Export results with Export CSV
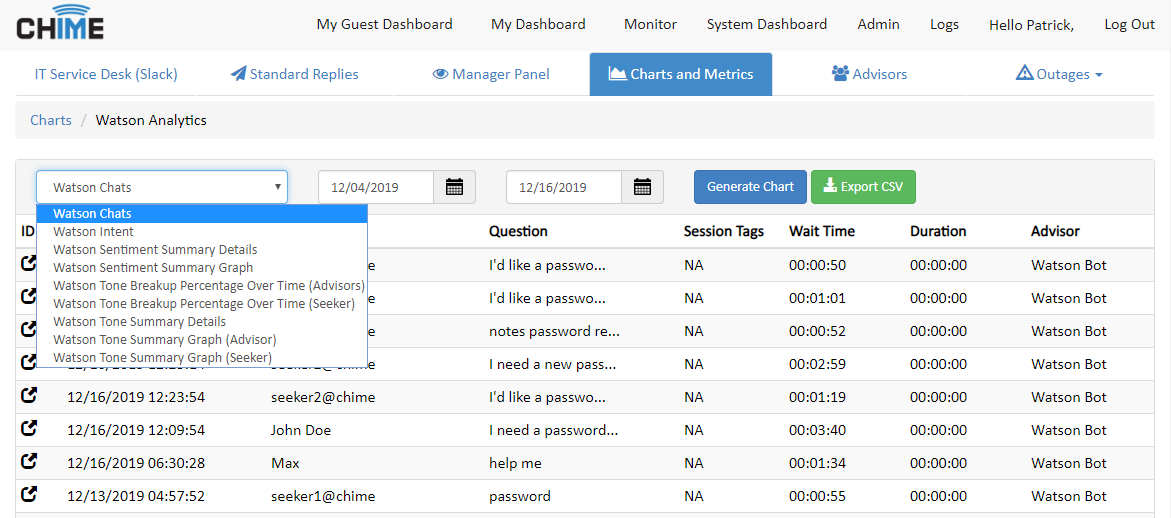 pyautogui.click(x=863, y=187)
